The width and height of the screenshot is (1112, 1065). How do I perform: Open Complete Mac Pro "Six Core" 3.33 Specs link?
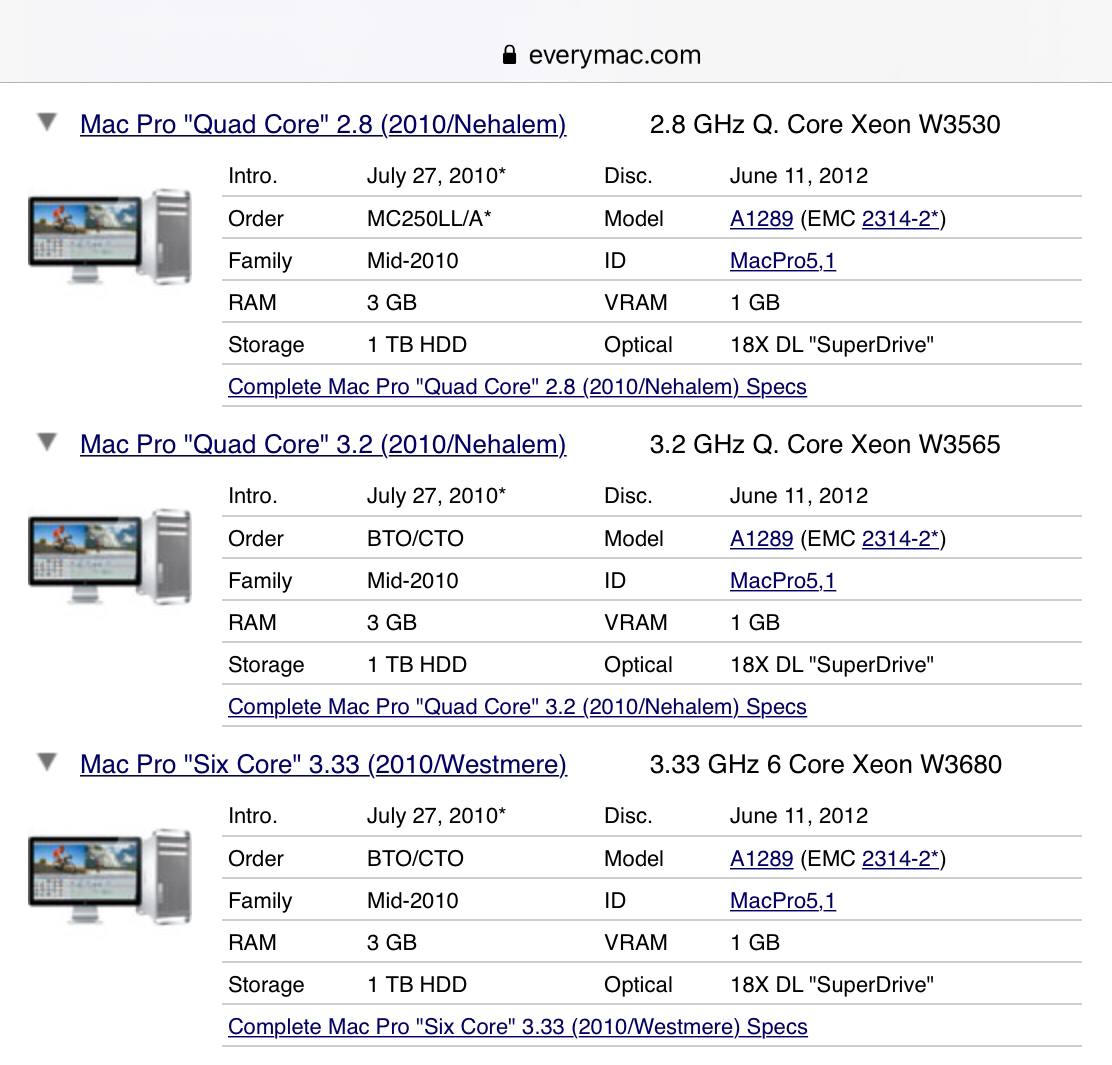(518, 1026)
